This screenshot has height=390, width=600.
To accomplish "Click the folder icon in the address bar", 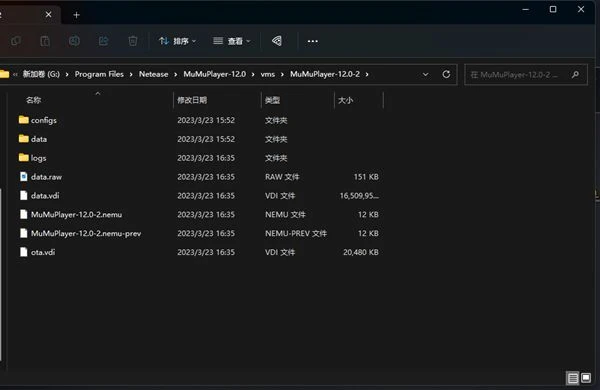I will [5, 74].
